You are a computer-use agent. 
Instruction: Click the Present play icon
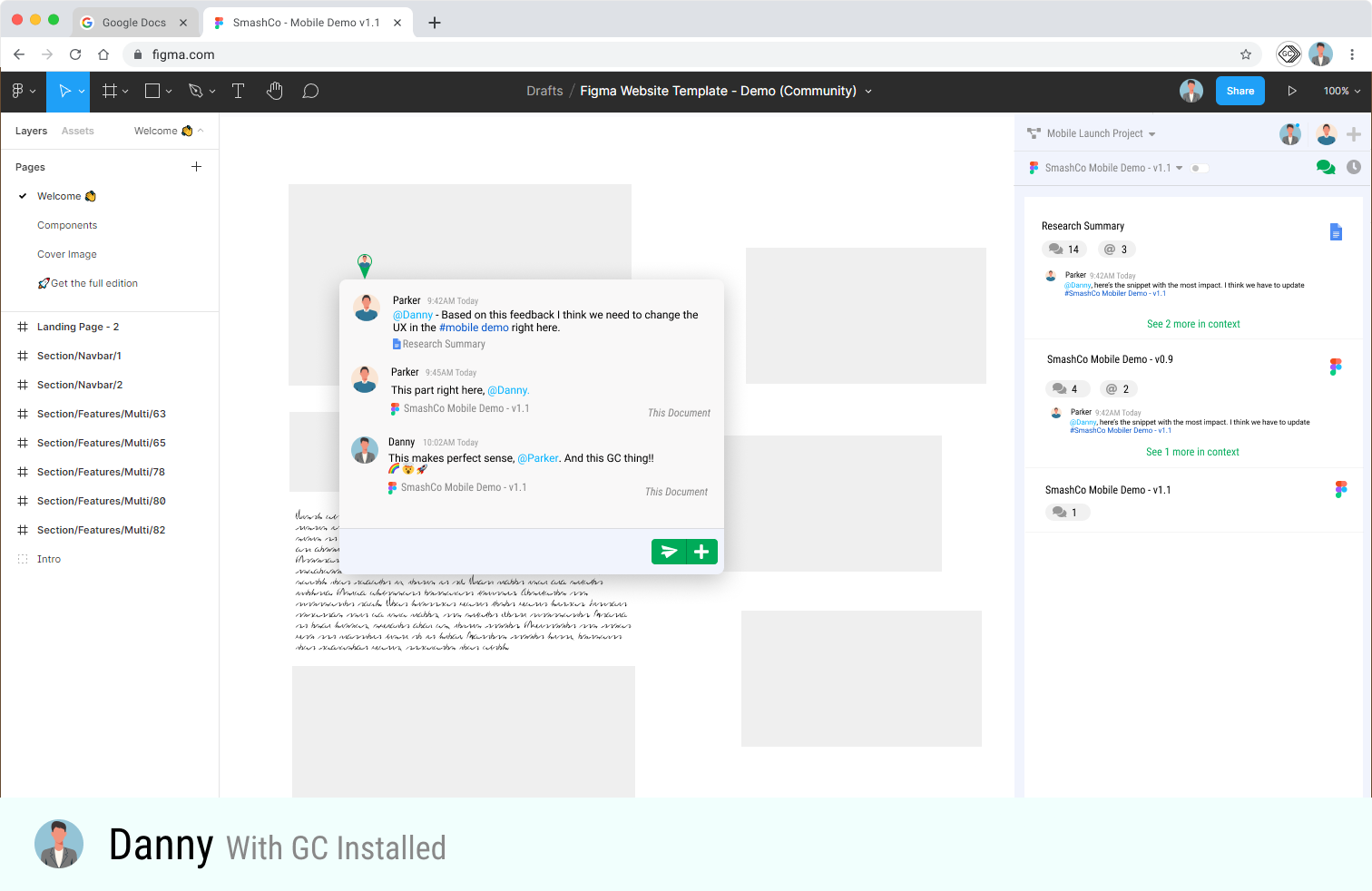1292,91
